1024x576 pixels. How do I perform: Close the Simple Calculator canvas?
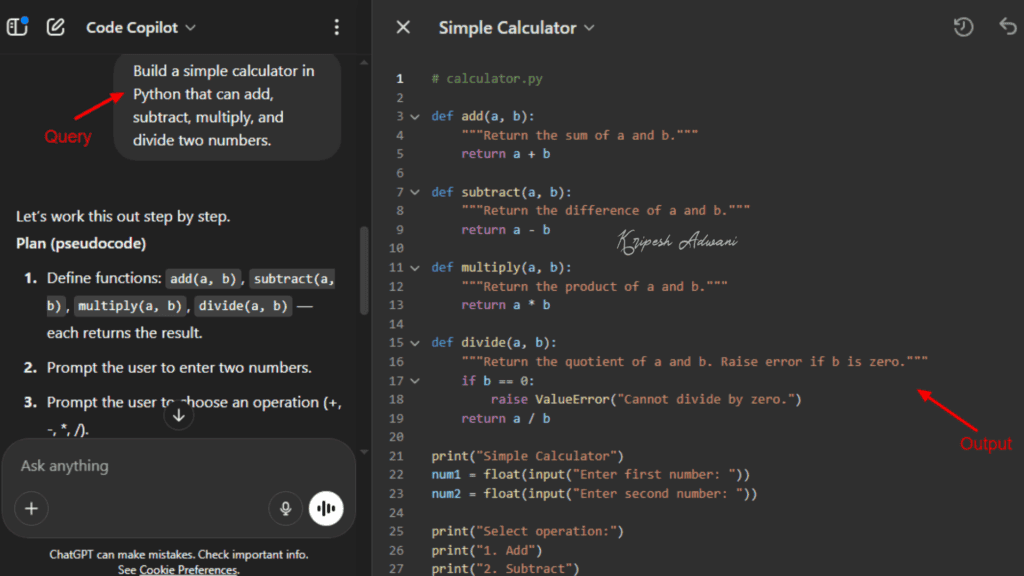pos(403,27)
